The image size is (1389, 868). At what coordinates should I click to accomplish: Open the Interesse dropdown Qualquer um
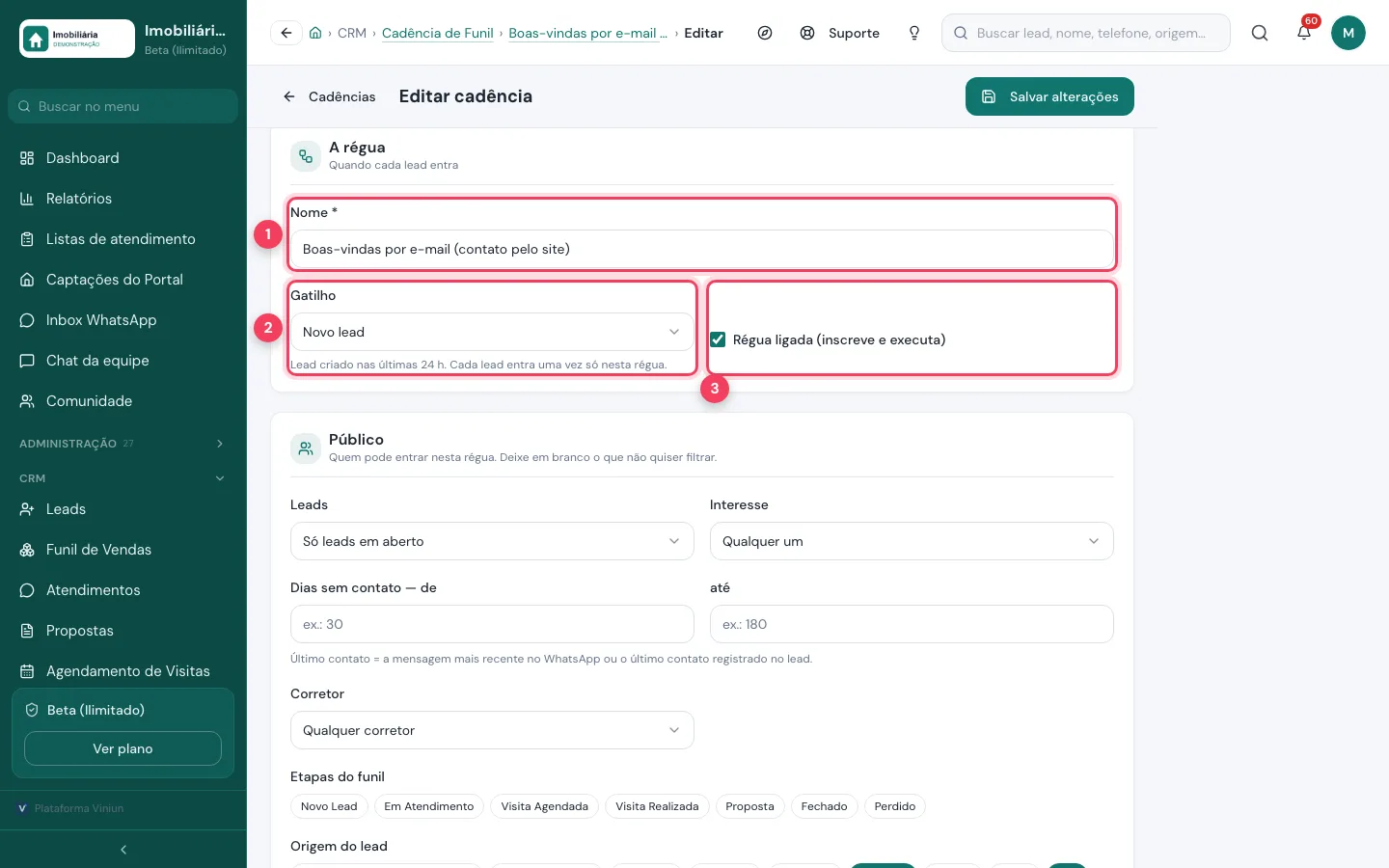coord(912,541)
